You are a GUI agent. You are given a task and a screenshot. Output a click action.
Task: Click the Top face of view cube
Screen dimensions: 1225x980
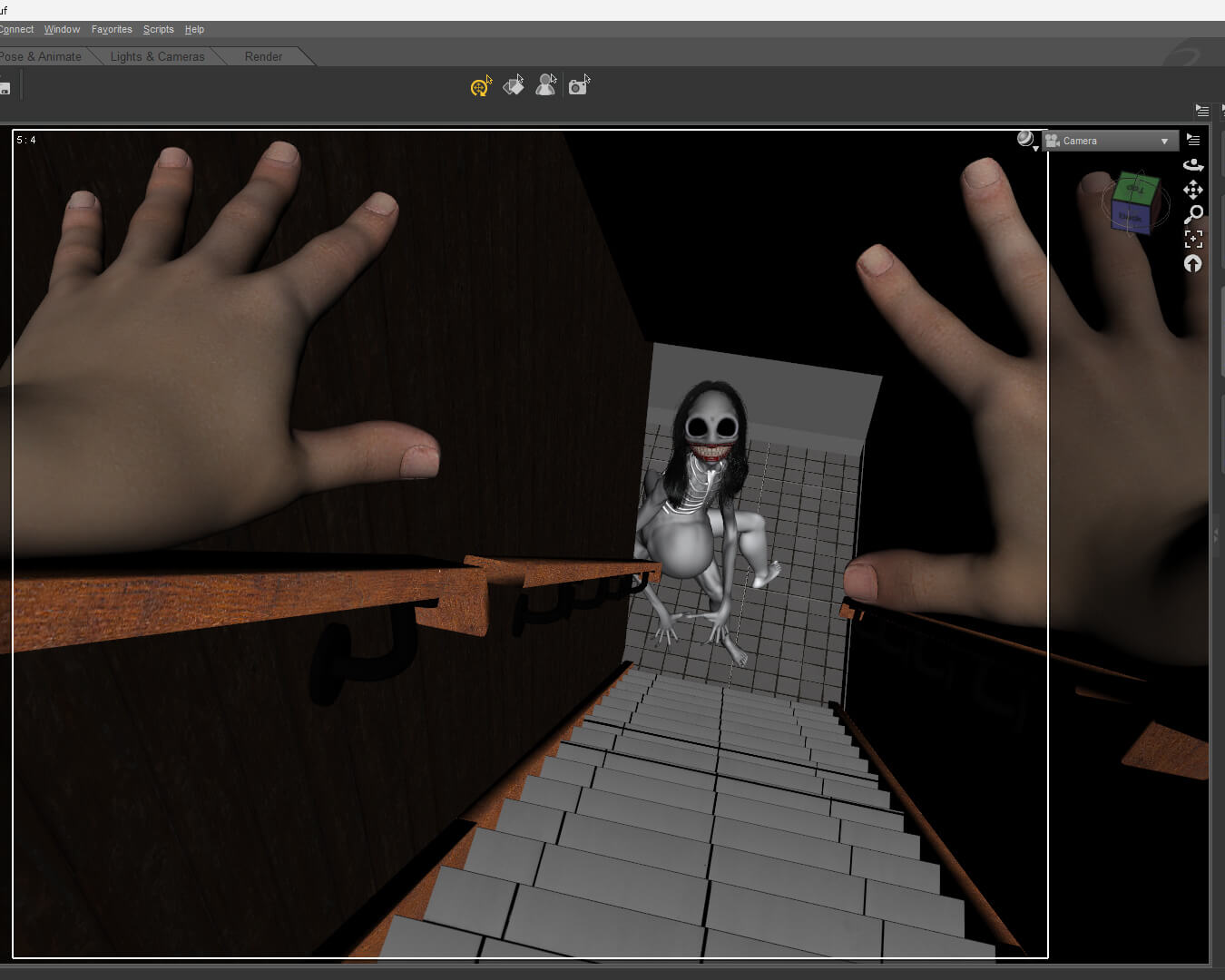click(1136, 188)
